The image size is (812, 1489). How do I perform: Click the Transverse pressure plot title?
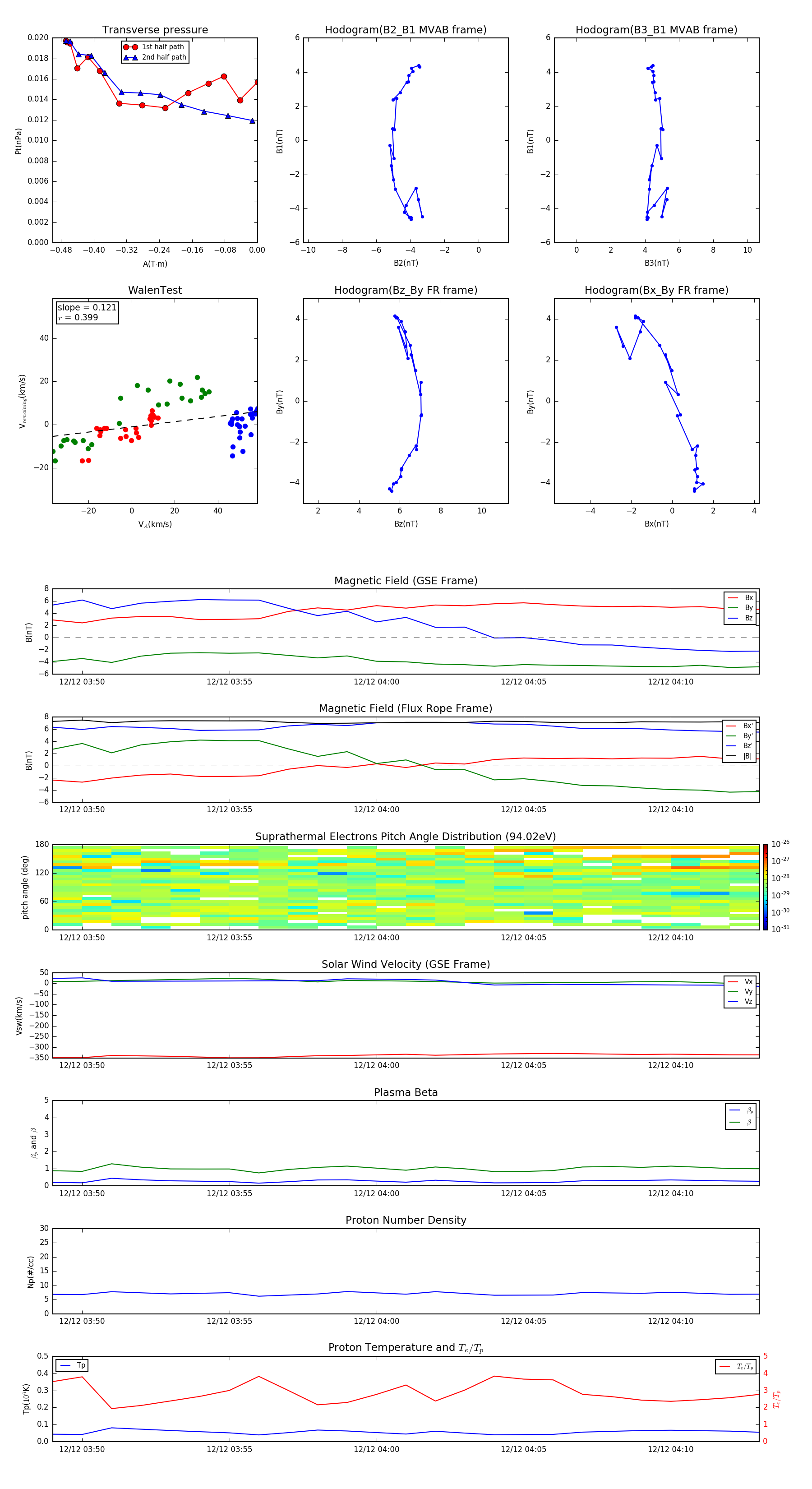(155, 30)
